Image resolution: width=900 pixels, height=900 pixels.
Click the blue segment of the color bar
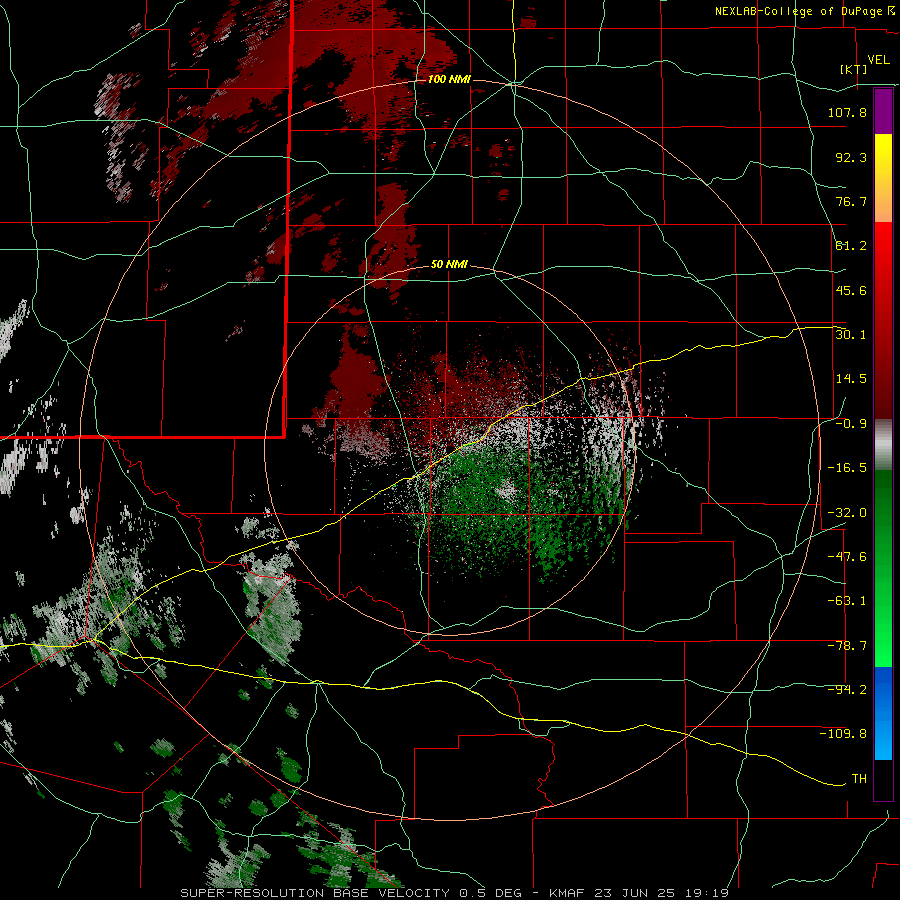pyautogui.click(x=883, y=713)
